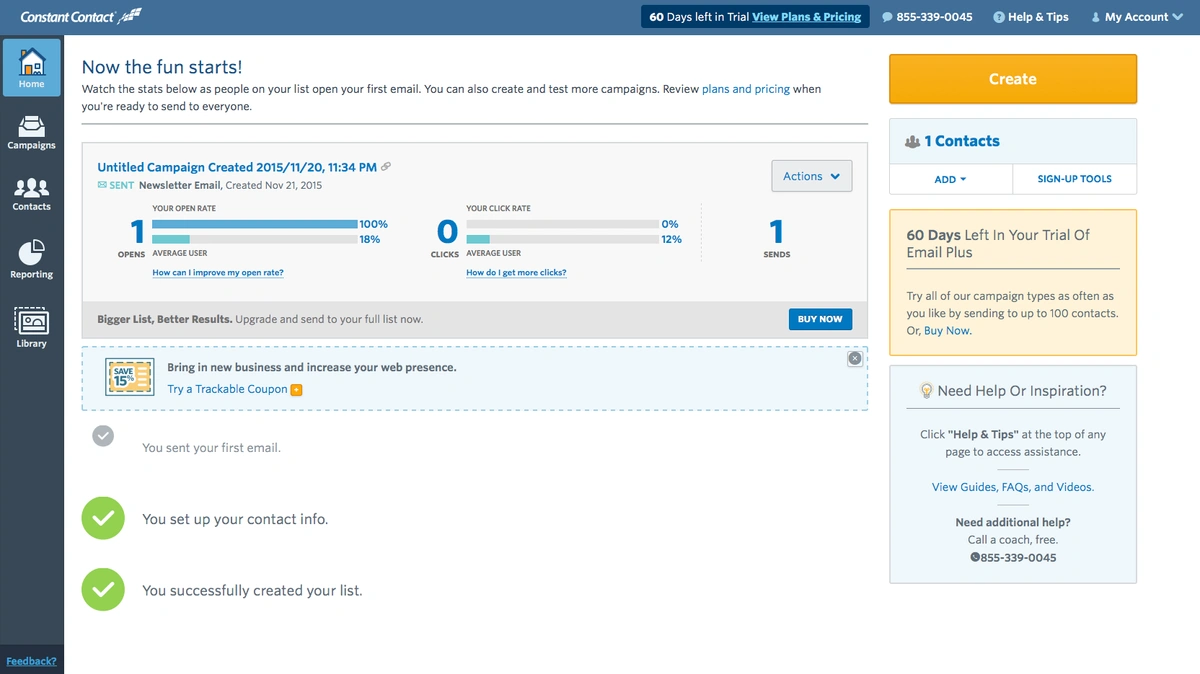Open the Untitled Campaign title link
The height and width of the screenshot is (674, 1200).
[237, 167]
